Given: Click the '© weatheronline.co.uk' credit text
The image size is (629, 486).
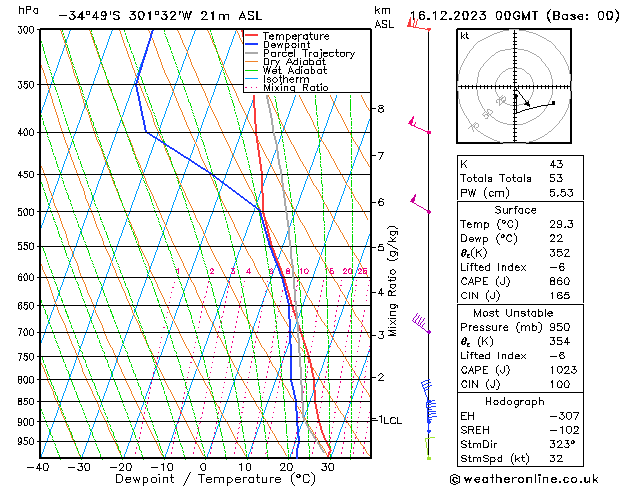Looking at the screenshot, I should (524, 479).
